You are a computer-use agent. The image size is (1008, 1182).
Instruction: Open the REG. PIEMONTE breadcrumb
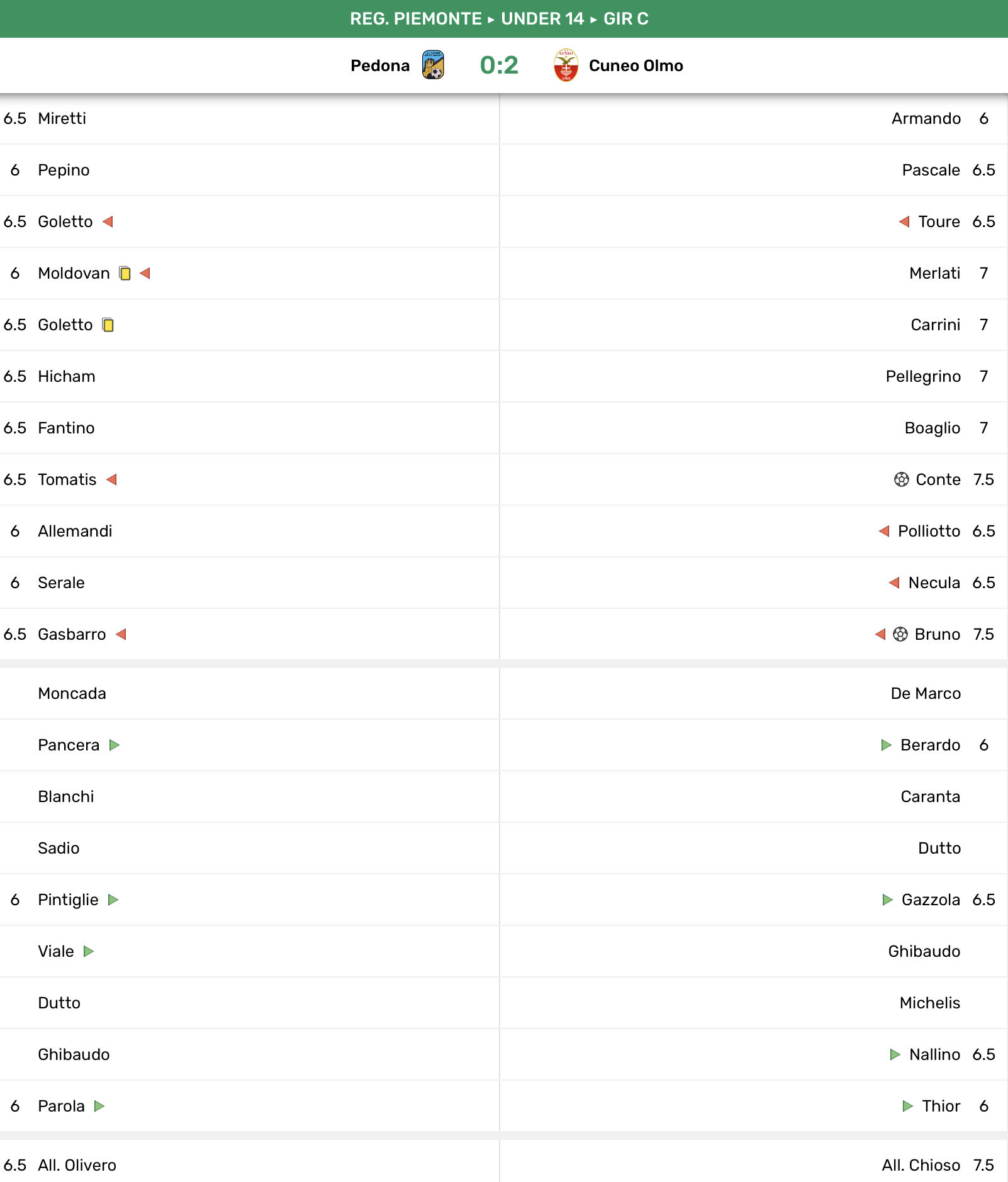click(415, 19)
